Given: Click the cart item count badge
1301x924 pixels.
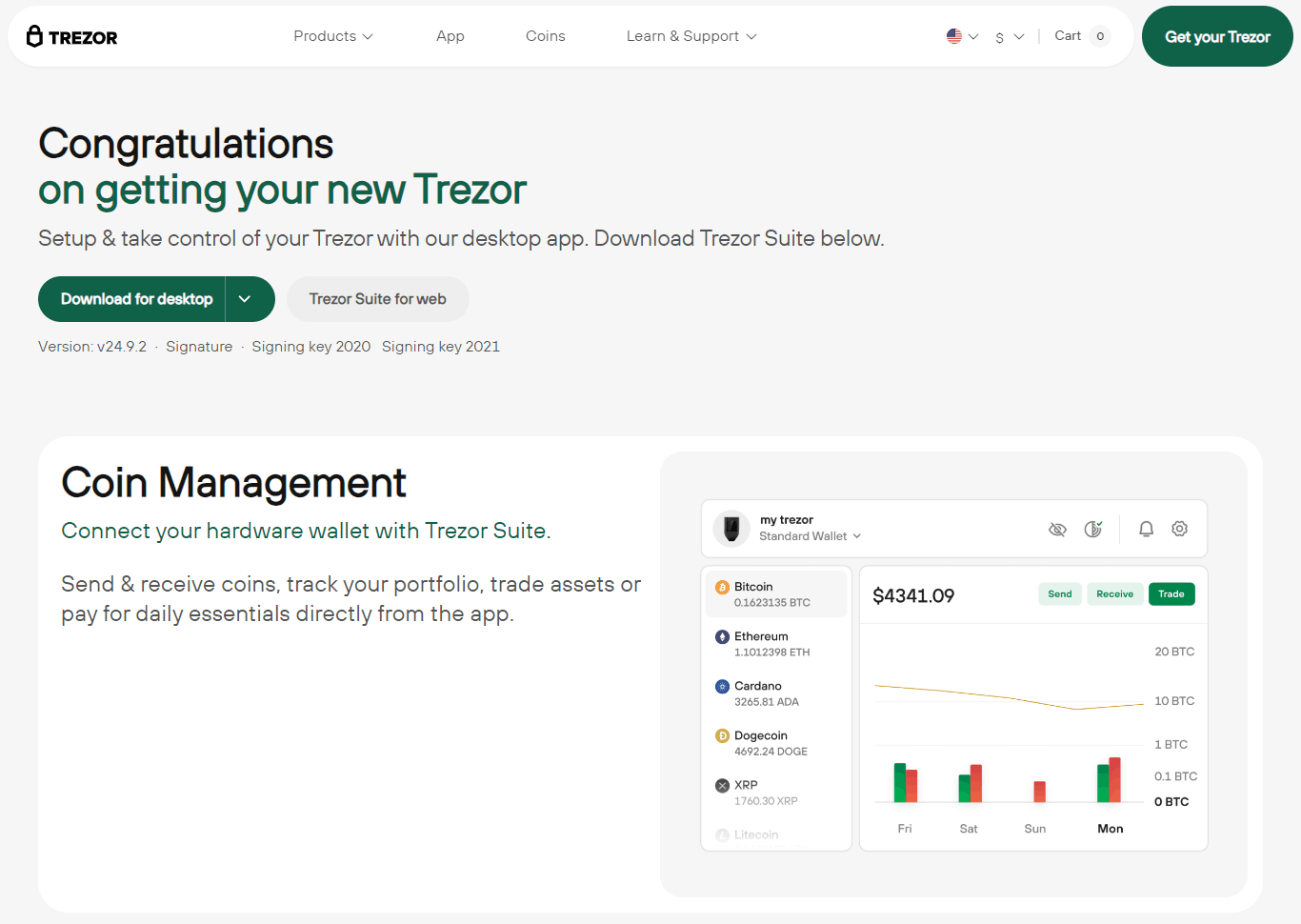Looking at the screenshot, I should point(1100,36).
